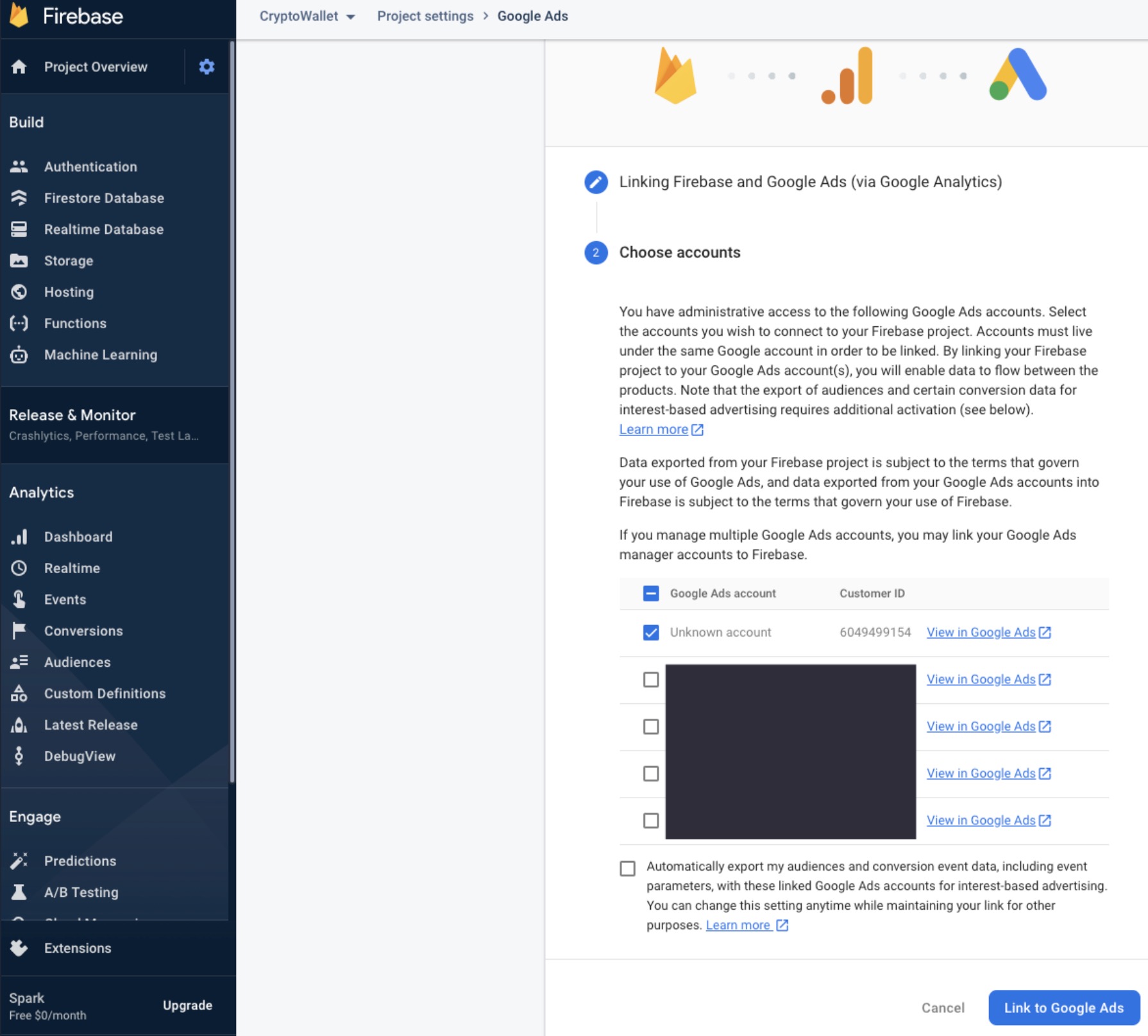Toggle the select-all Google Ads account checkbox
This screenshot has width=1148, height=1036.
tap(651, 594)
